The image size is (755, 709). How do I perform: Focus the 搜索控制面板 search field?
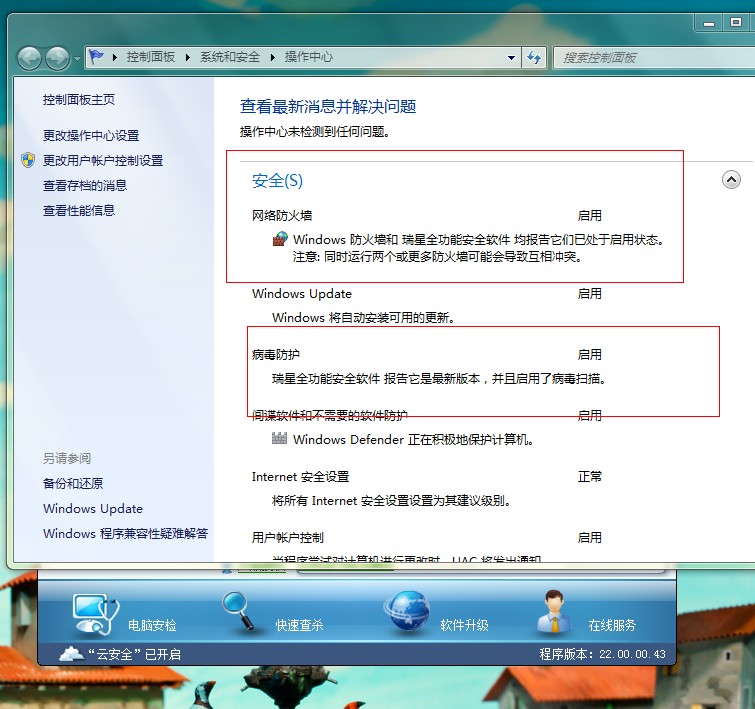click(x=655, y=58)
